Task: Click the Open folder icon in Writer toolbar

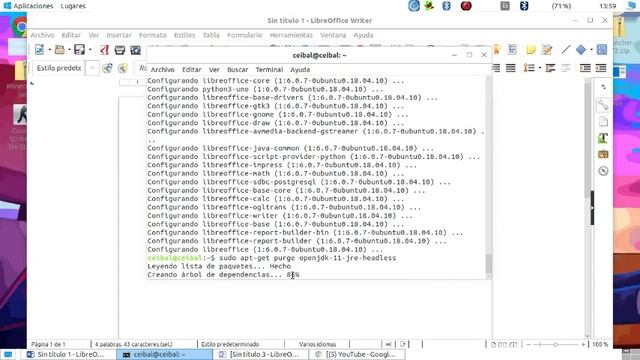Action: point(60,50)
